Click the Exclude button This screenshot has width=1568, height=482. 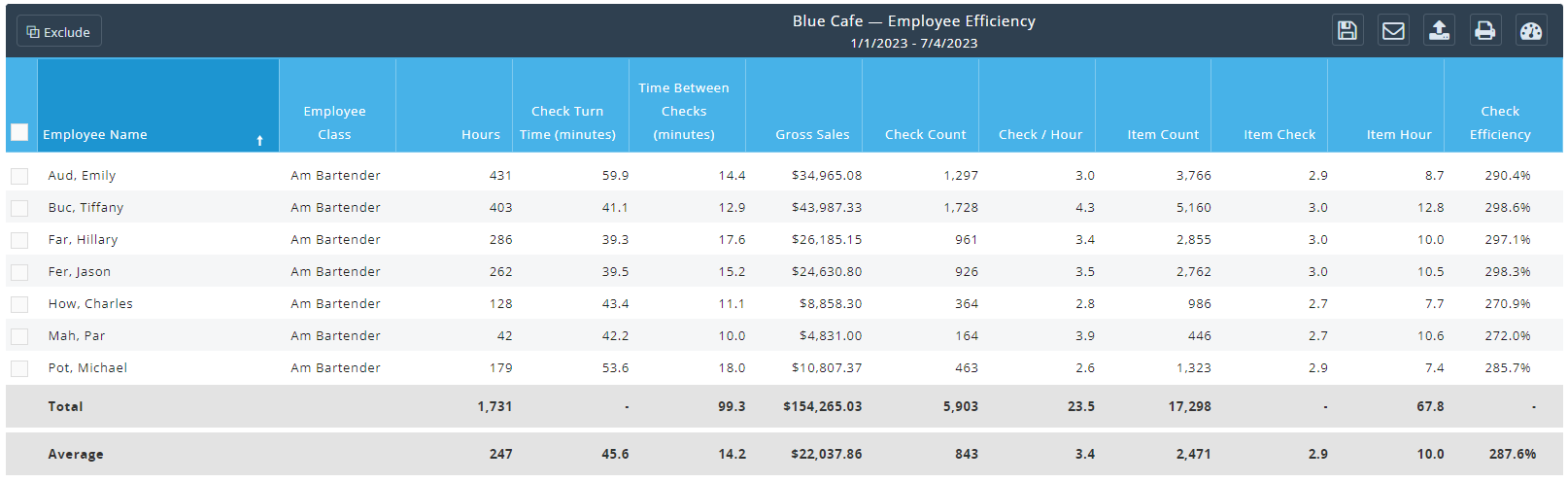[x=59, y=32]
